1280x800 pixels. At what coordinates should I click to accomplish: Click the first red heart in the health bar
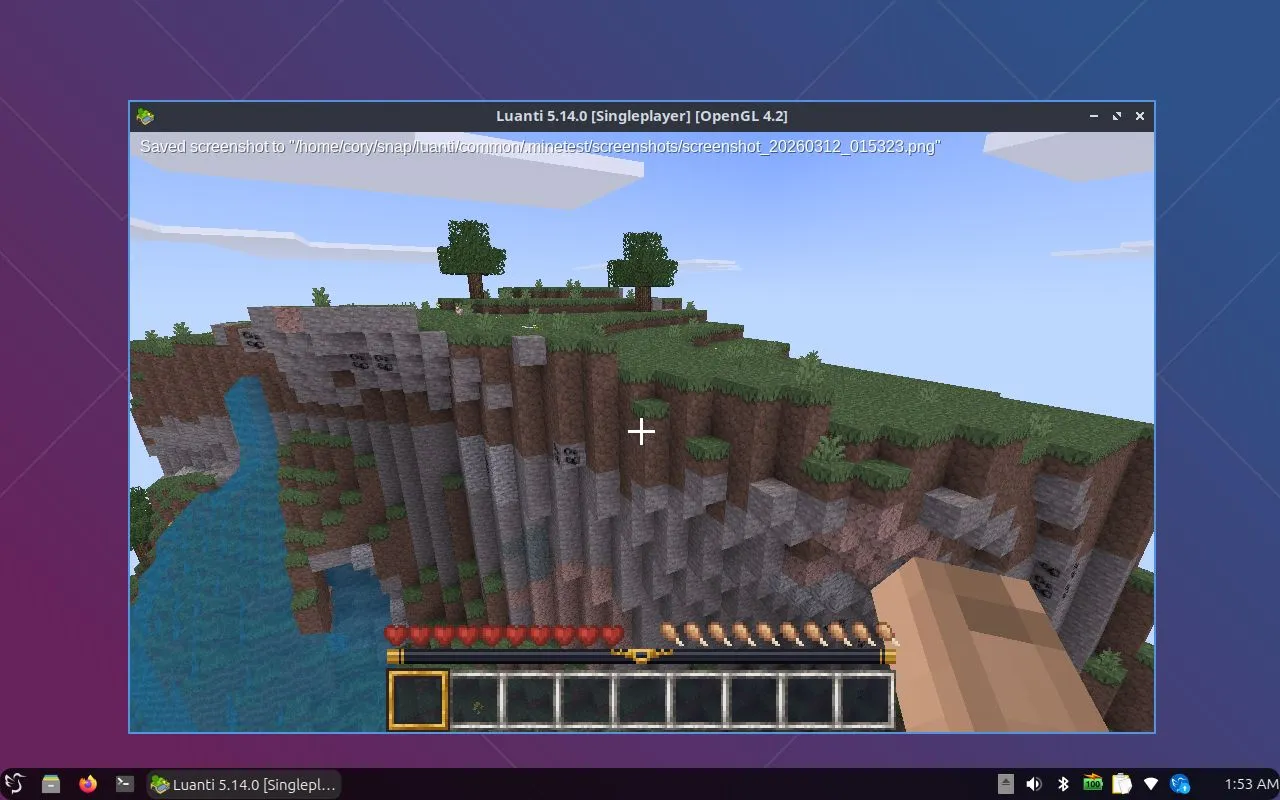[x=396, y=635]
